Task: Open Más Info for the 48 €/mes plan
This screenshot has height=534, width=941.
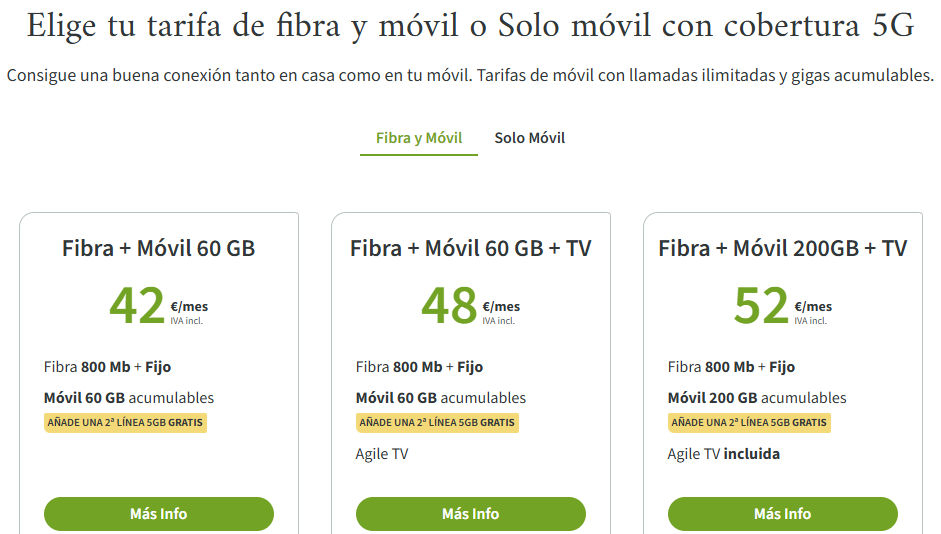Action: point(470,514)
